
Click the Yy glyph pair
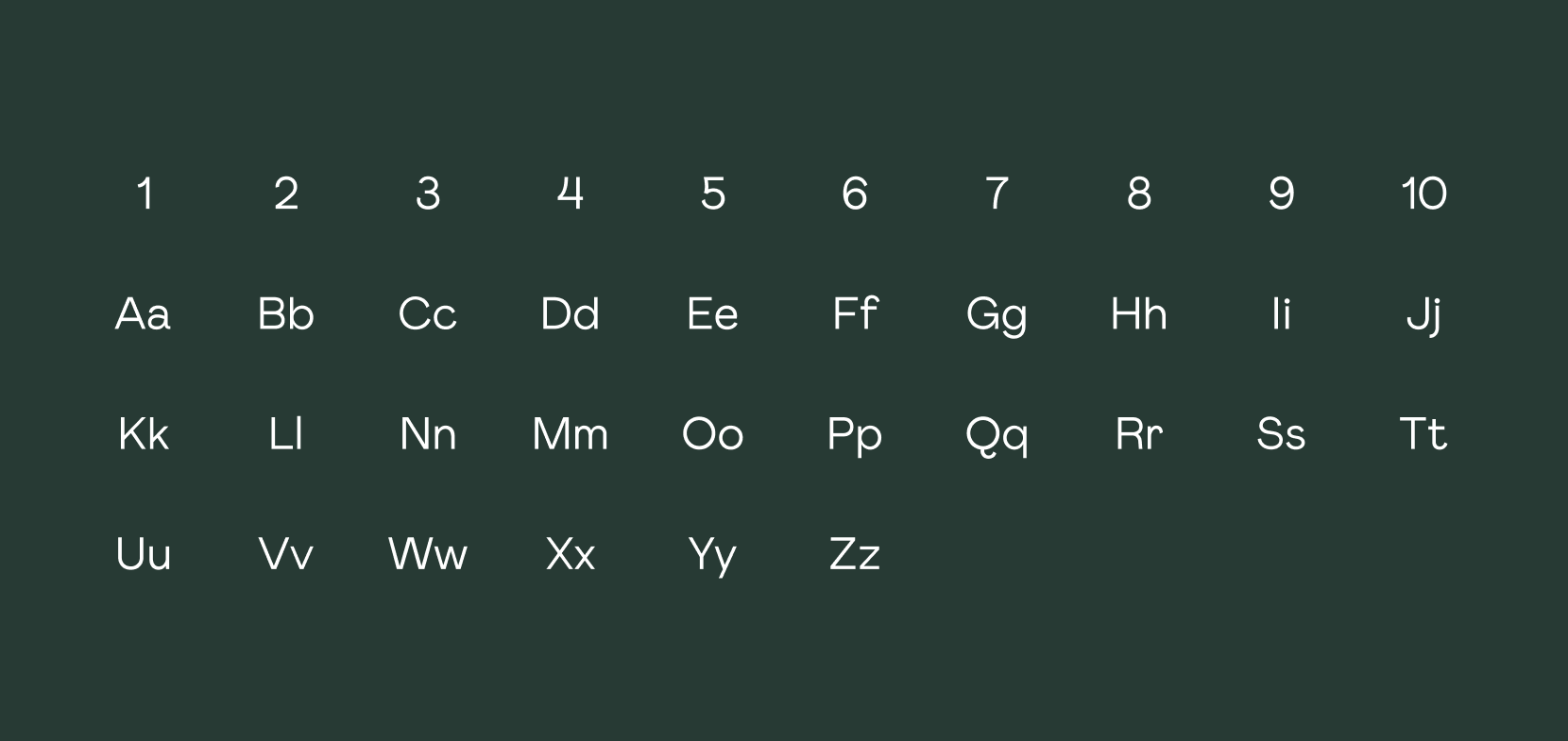coord(712,557)
